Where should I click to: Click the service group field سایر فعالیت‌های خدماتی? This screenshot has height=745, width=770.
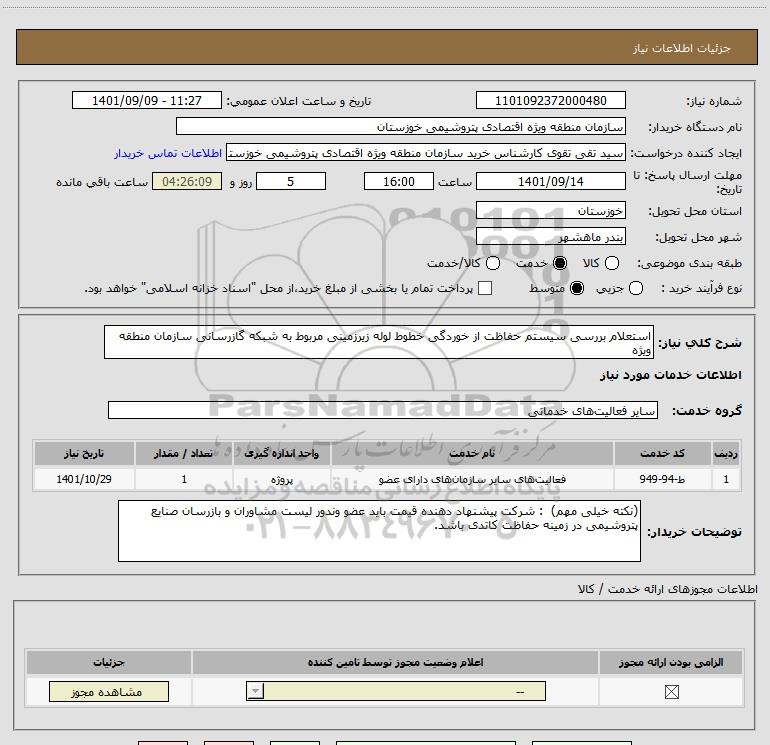(x=383, y=410)
